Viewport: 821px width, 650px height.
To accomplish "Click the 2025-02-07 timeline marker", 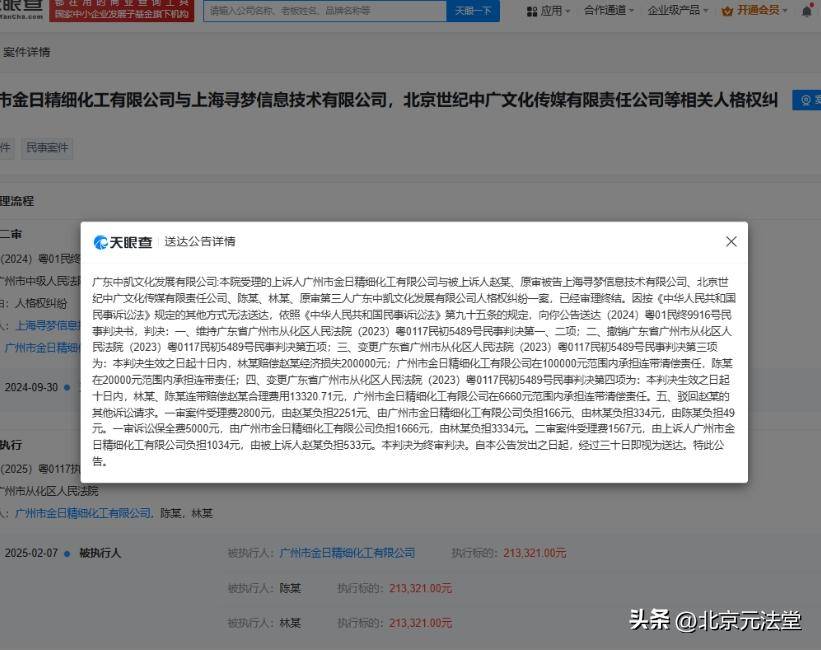I will coord(66,553).
